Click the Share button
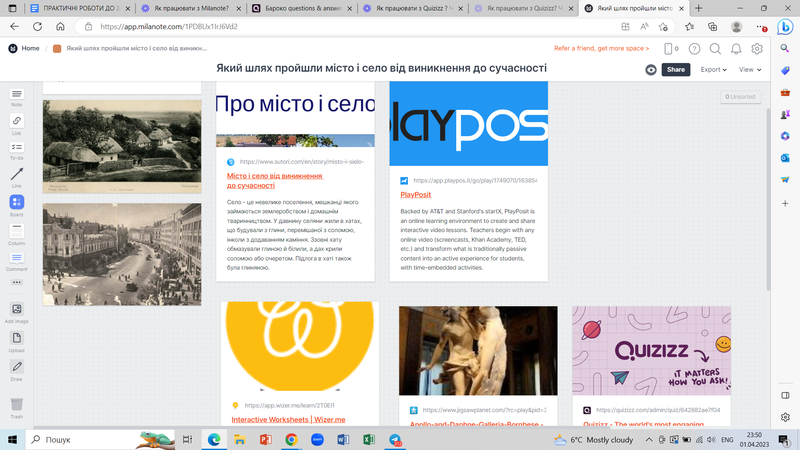This screenshot has width=800, height=450. [x=676, y=70]
